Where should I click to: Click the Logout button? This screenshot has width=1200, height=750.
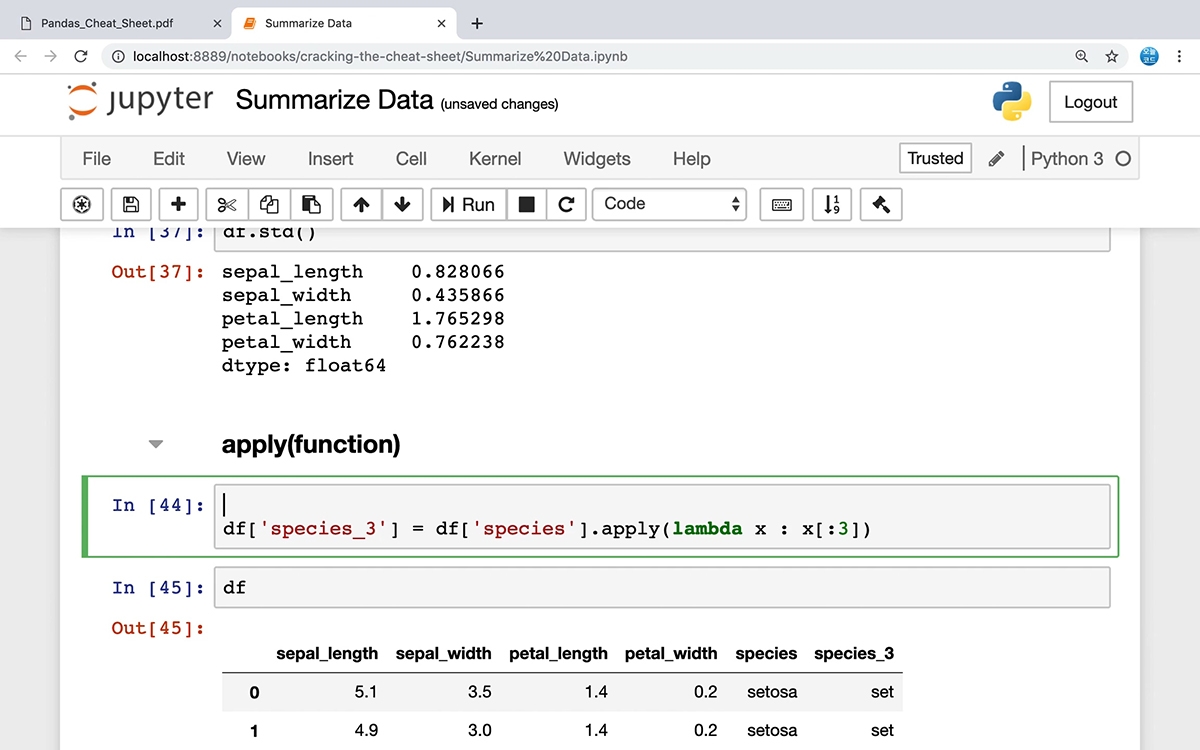(x=1090, y=102)
